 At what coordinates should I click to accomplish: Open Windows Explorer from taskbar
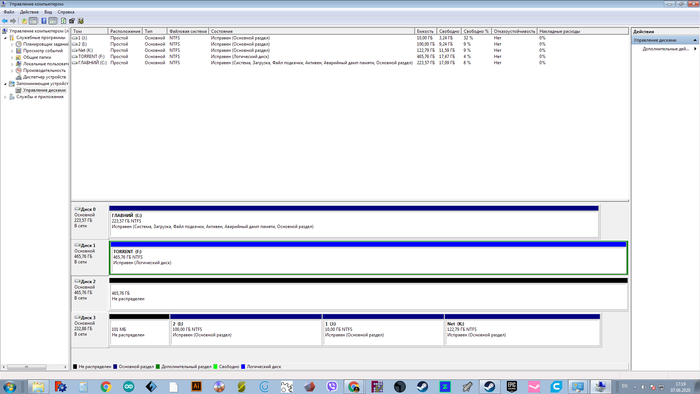click(38, 386)
